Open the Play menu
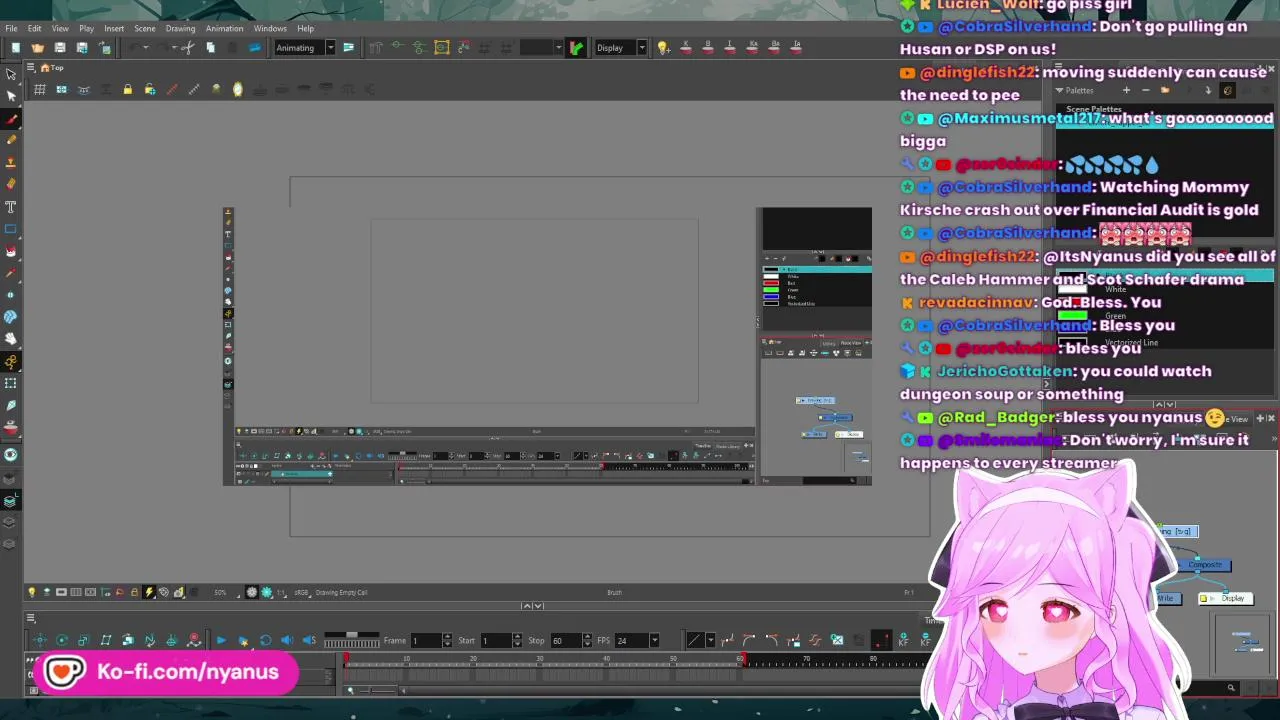This screenshot has width=1280, height=720. [86, 28]
